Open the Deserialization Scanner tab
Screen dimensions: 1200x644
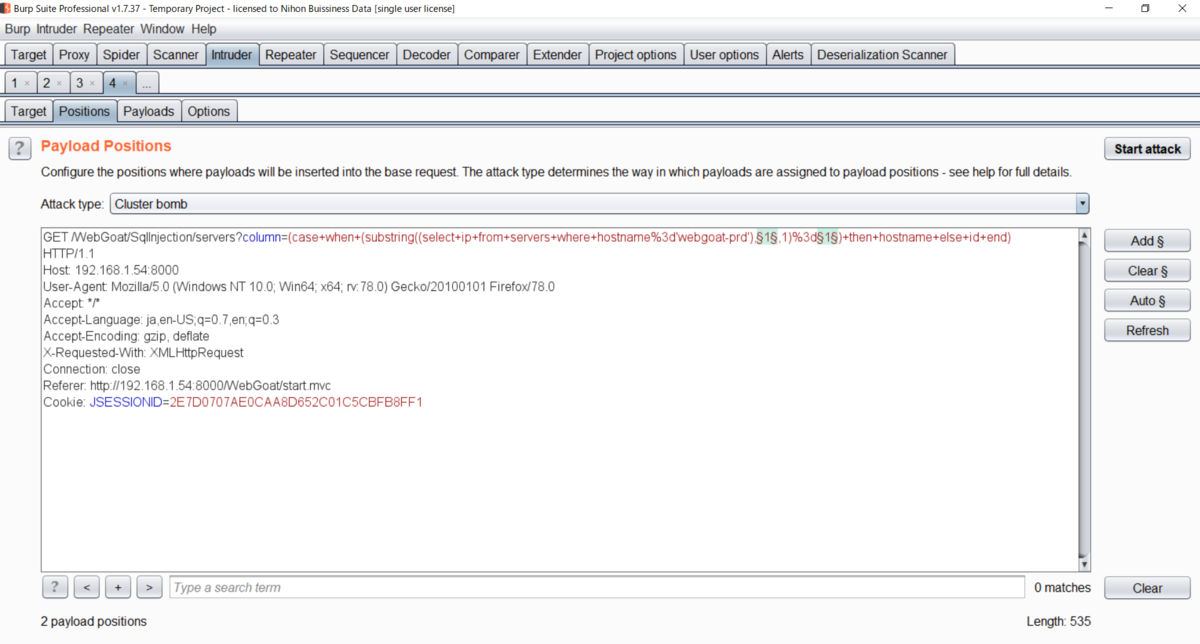[x=882, y=54]
